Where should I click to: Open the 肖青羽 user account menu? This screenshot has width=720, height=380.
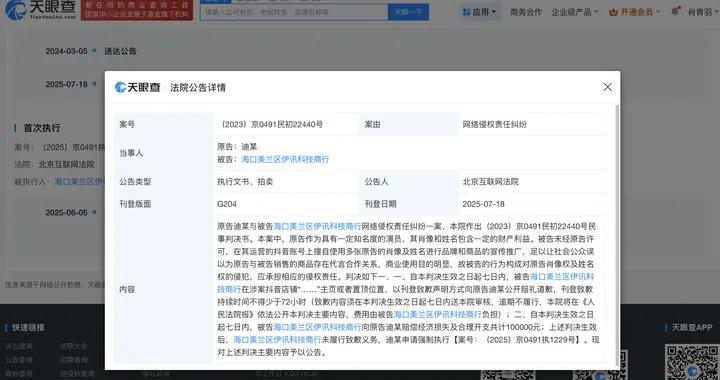coord(702,12)
